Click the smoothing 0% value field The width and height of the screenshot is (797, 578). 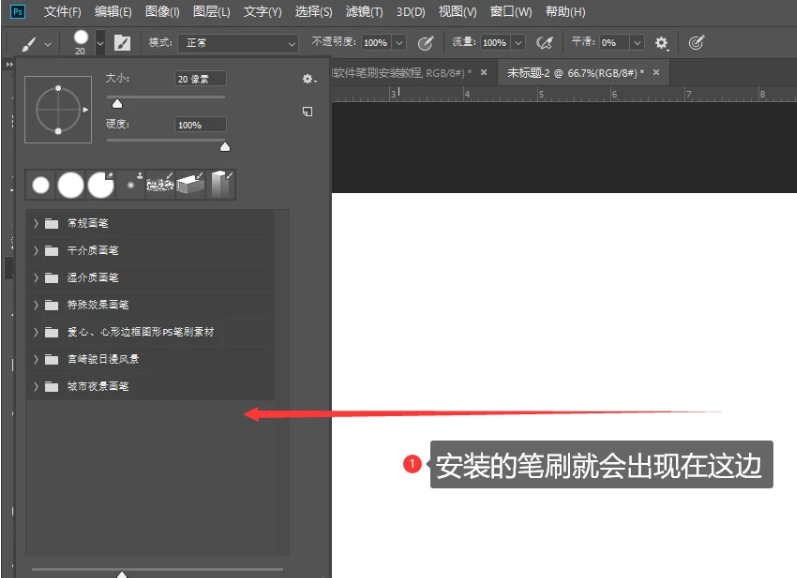point(614,43)
